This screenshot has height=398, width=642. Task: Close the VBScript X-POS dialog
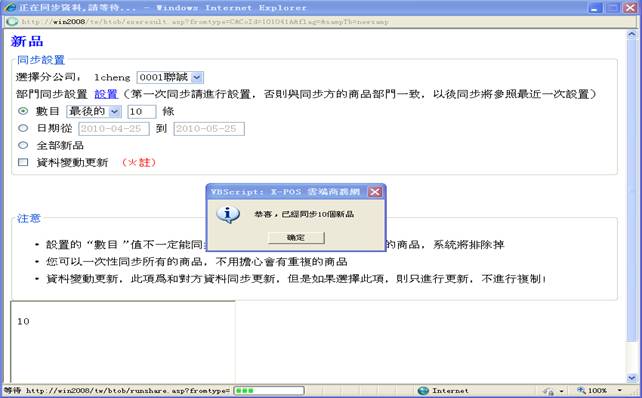375,192
